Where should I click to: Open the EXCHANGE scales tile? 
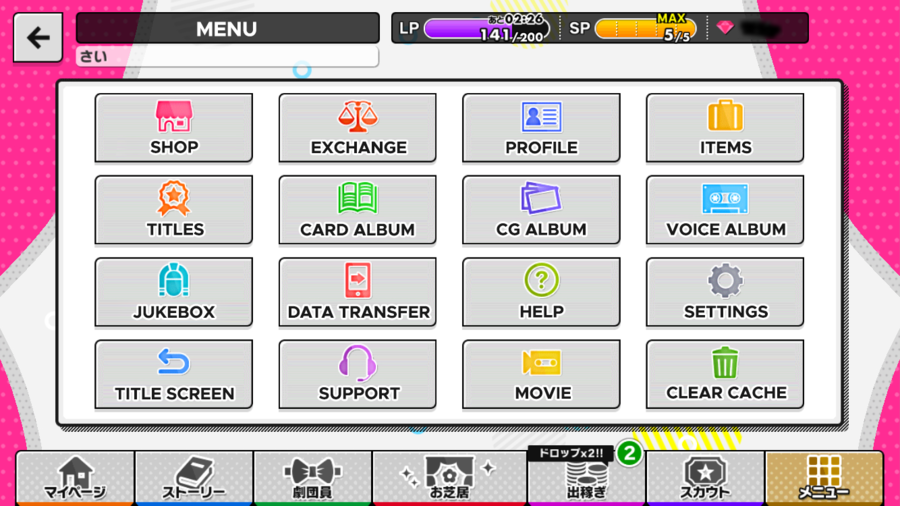coord(357,128)
